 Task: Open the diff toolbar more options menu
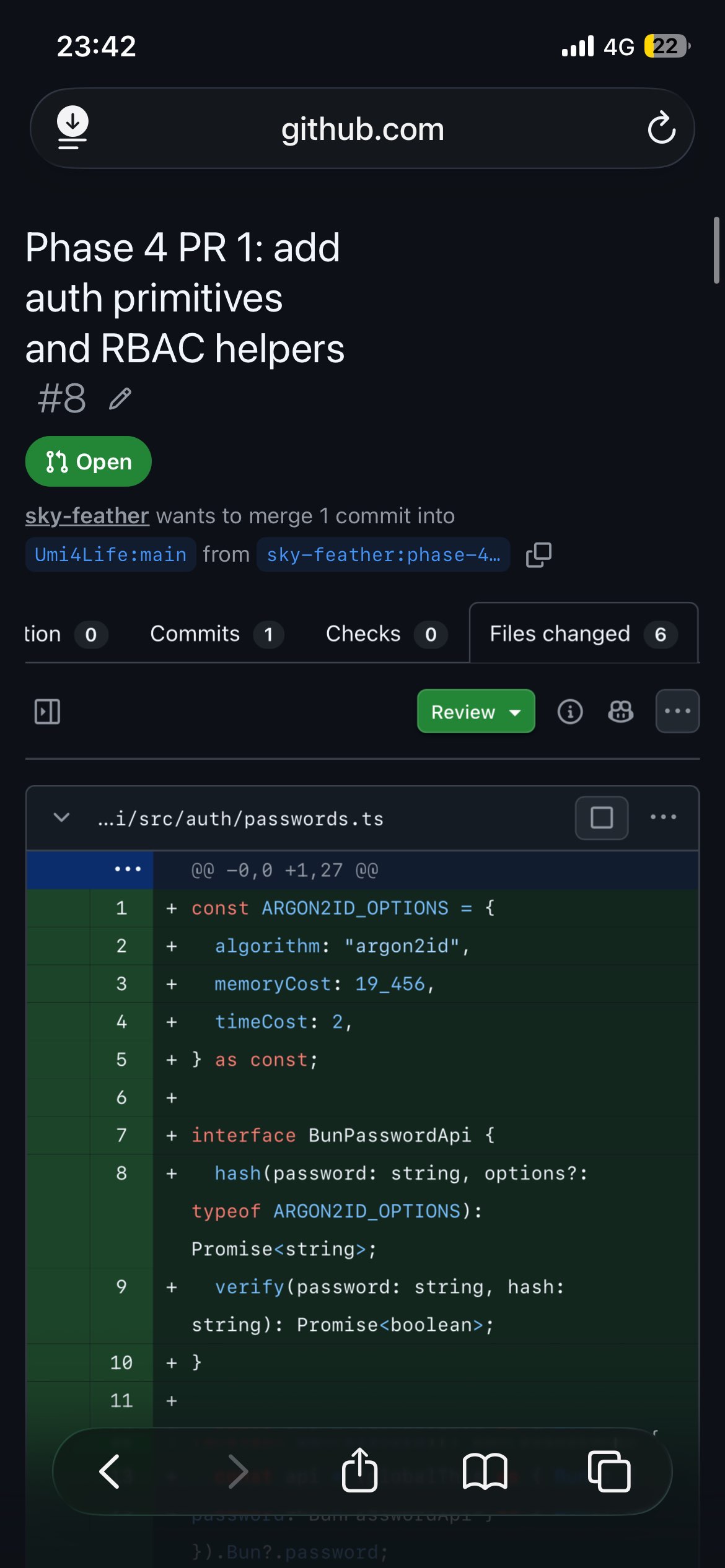click(x=677, y=711)
